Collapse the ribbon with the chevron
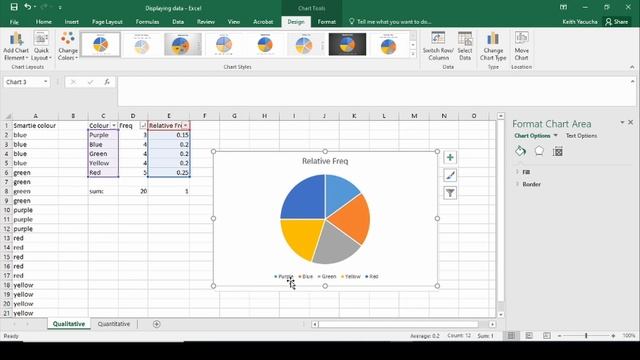 coord(632,67)
